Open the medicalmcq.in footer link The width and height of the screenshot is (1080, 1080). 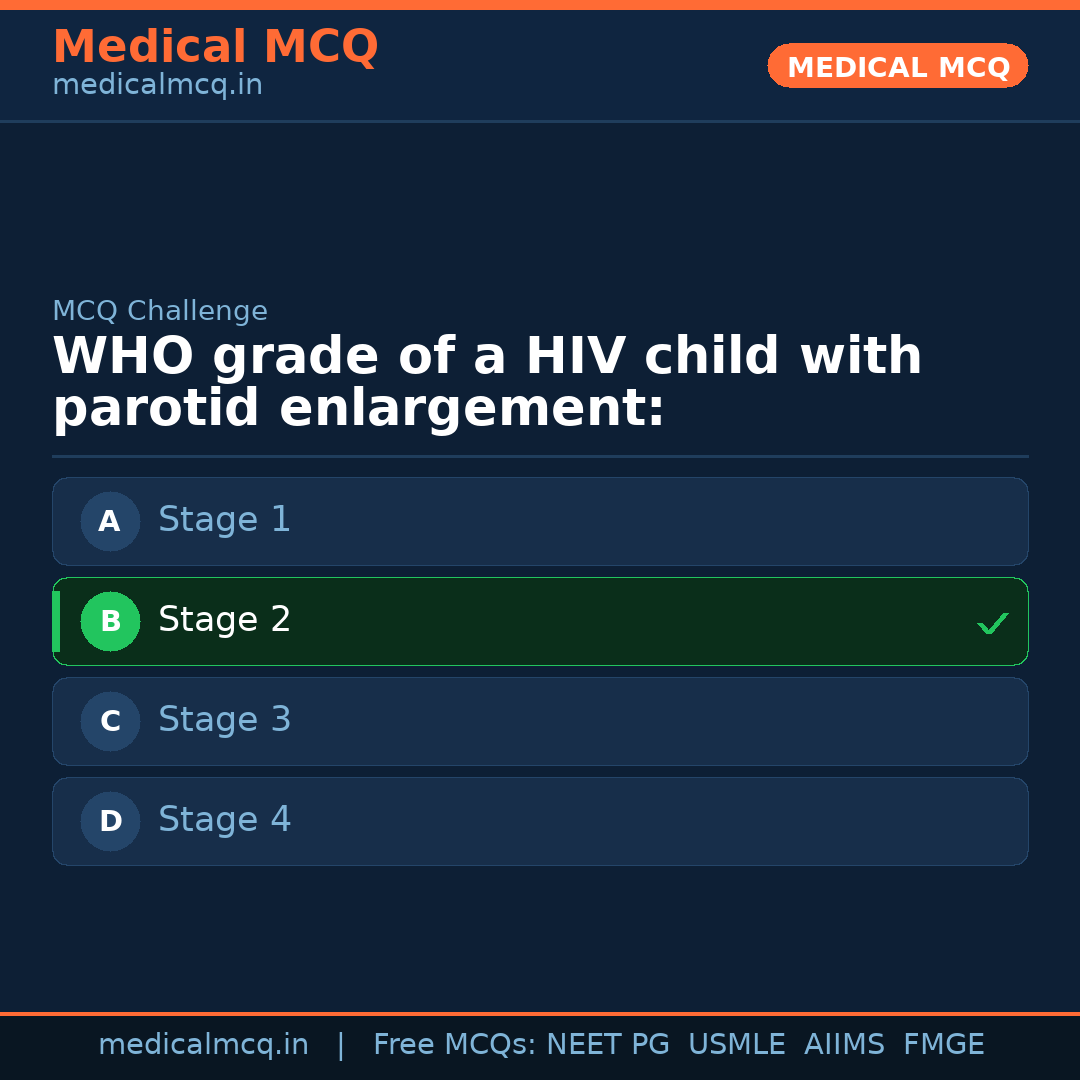(204, 1043)
